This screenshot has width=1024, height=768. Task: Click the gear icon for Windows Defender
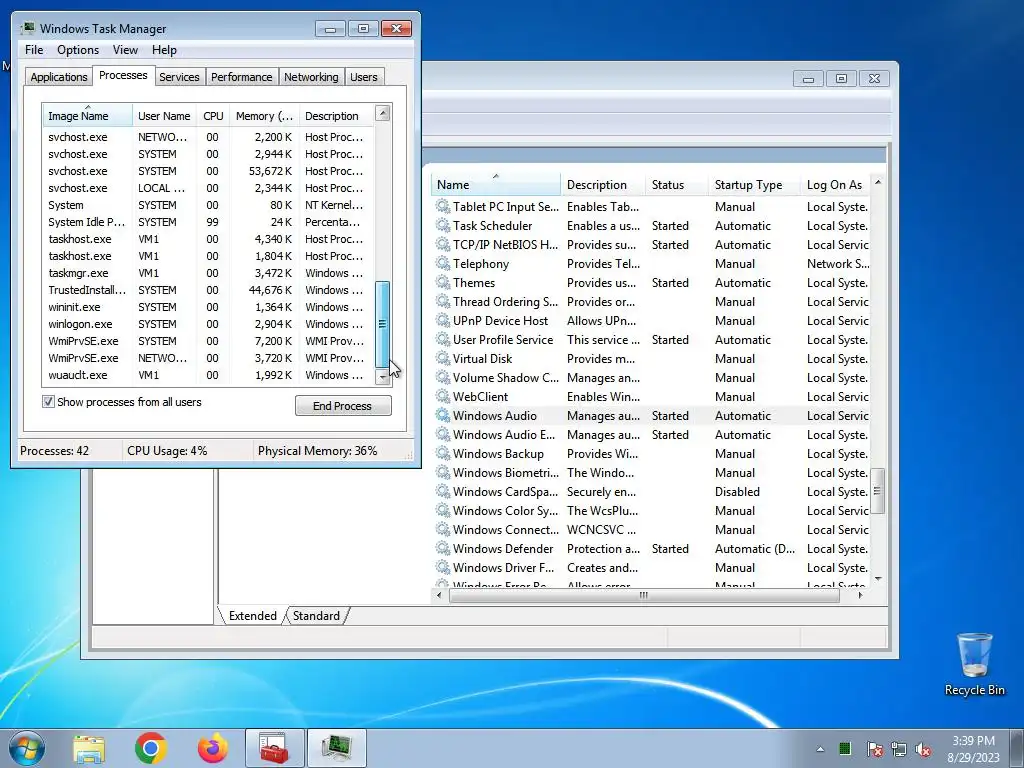(x=443, y=549)
